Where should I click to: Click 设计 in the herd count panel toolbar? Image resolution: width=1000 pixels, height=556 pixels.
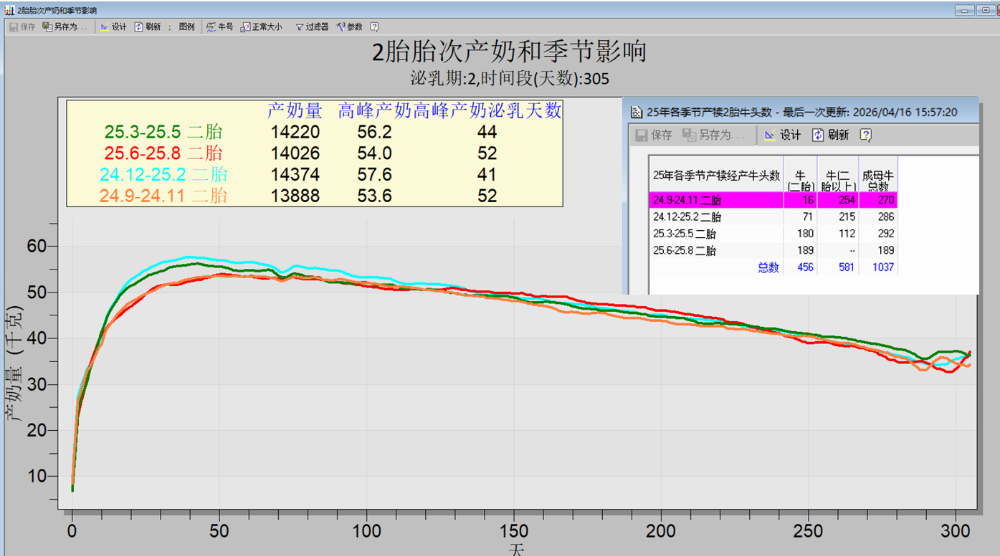[x=783, y=135]
